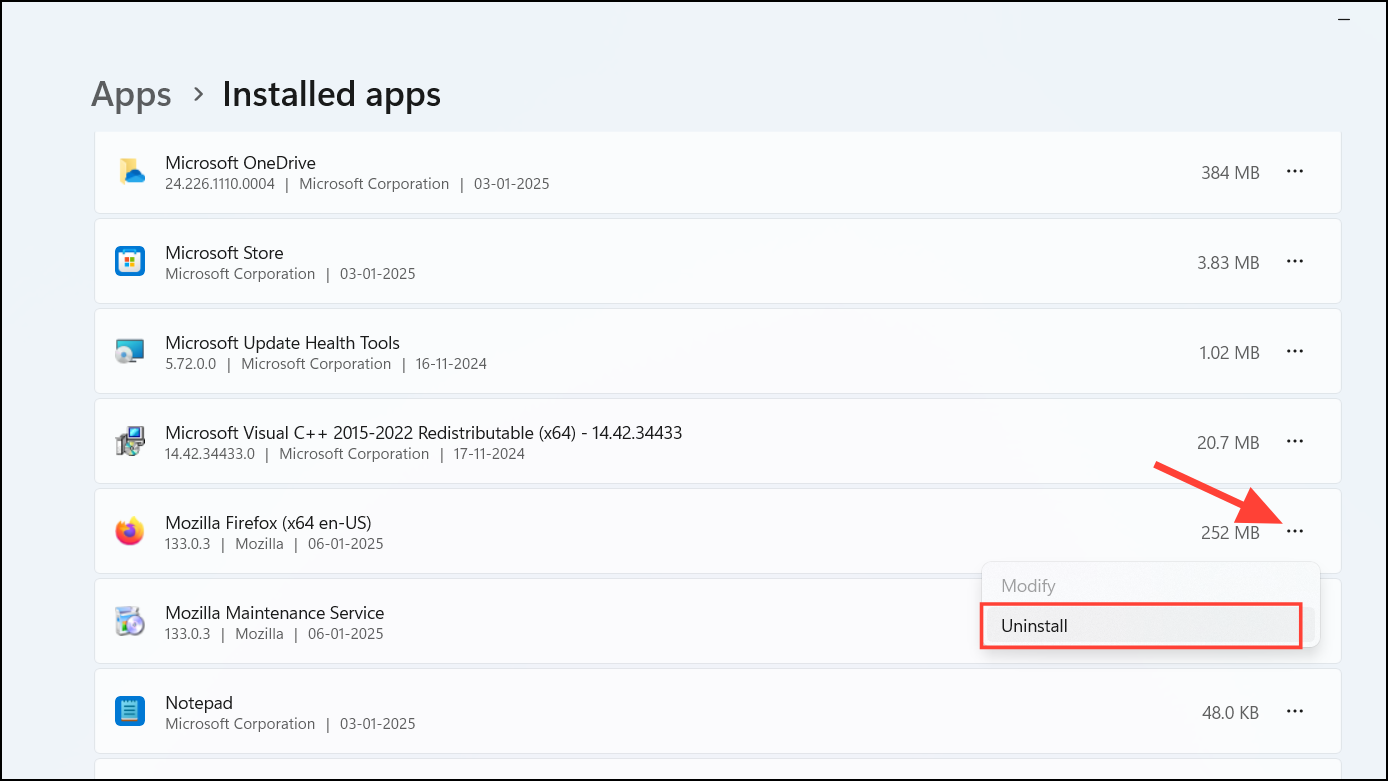Click OneDrive version 24.226.1110.0004 text
Image resolution: width=1388 pixels, height=781 pixels.
219,184
